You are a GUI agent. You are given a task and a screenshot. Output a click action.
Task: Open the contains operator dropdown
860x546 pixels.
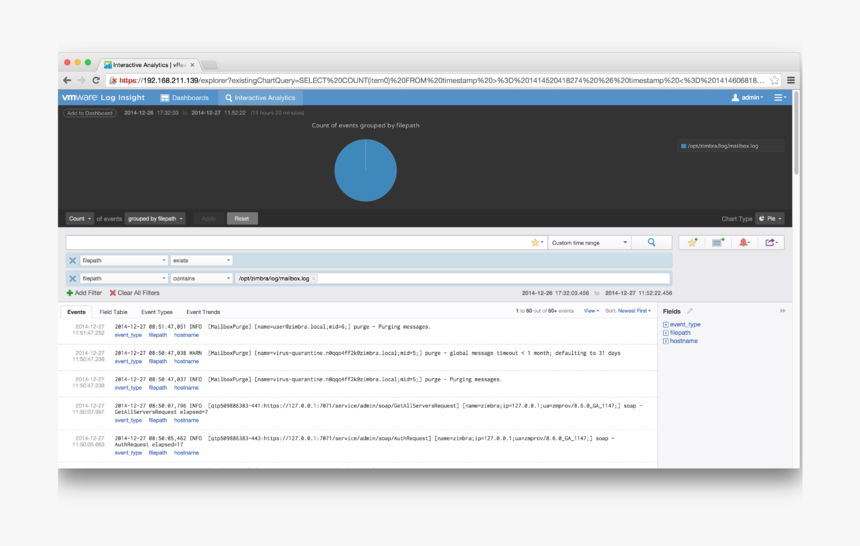coord(201,279)
